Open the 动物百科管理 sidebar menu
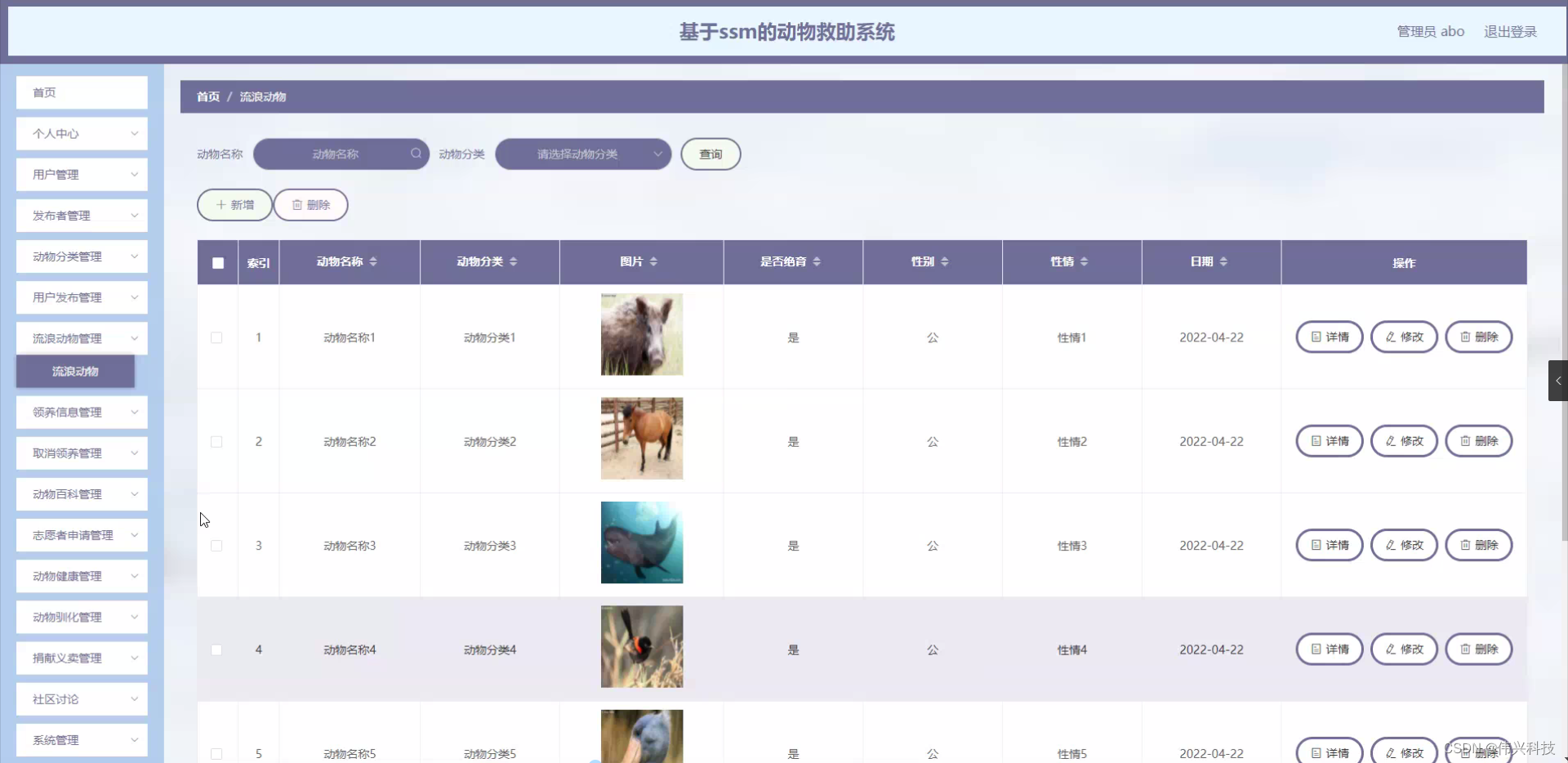1568x763 pixels. pos(81,493)
